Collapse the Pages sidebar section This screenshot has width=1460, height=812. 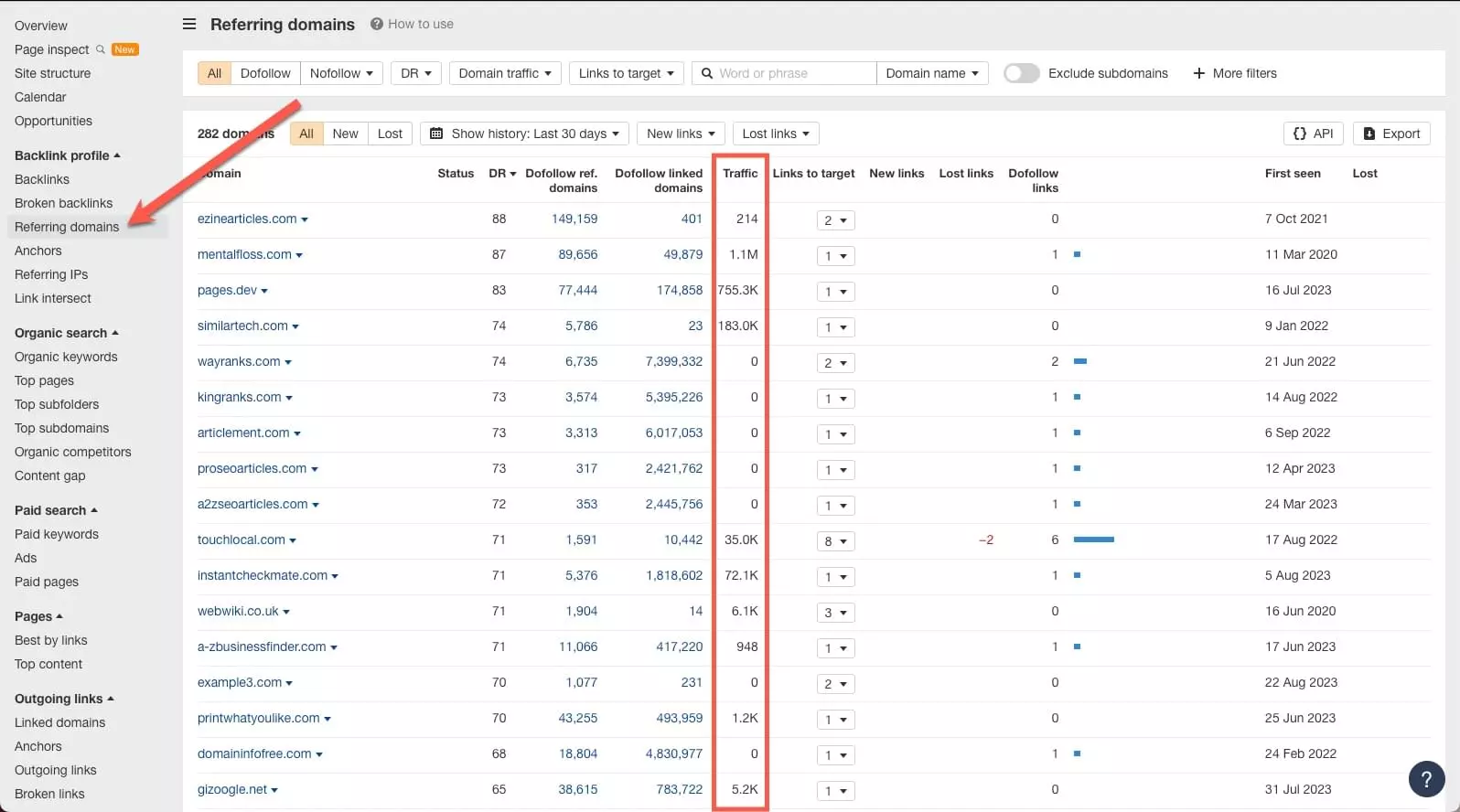tap(38, 616)
